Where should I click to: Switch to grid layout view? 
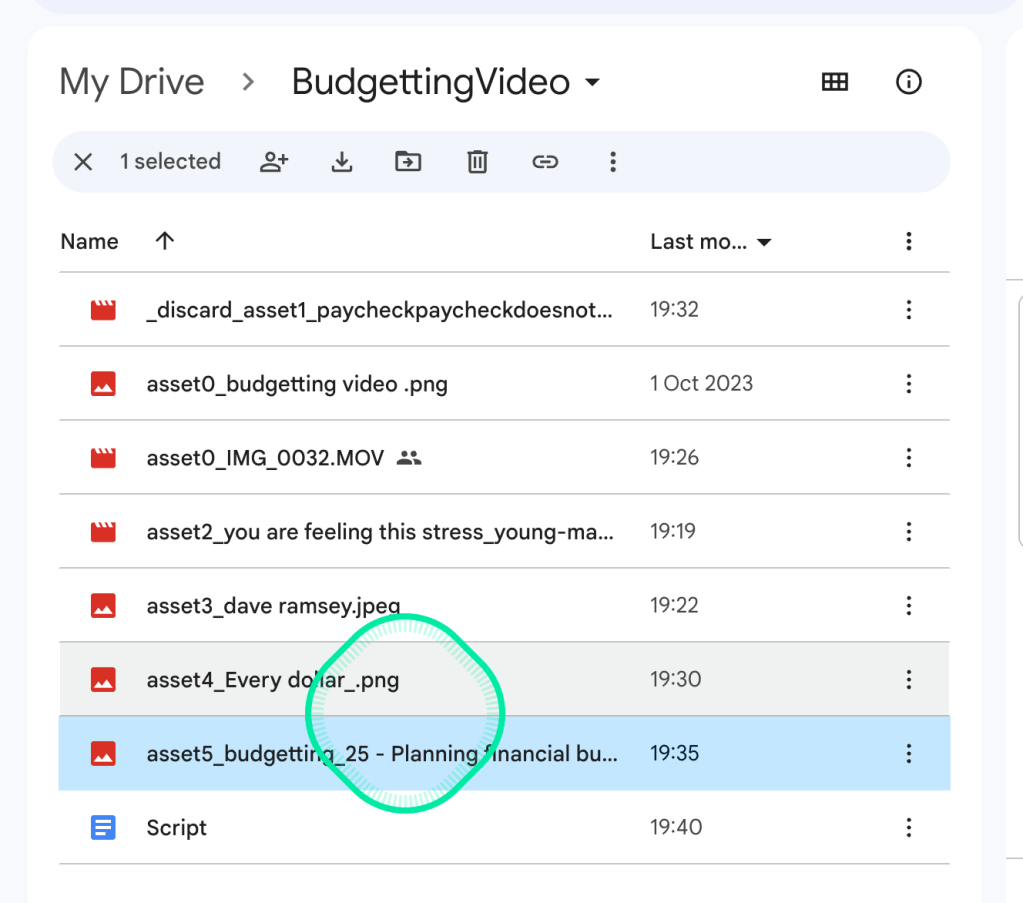pos(834,82)
